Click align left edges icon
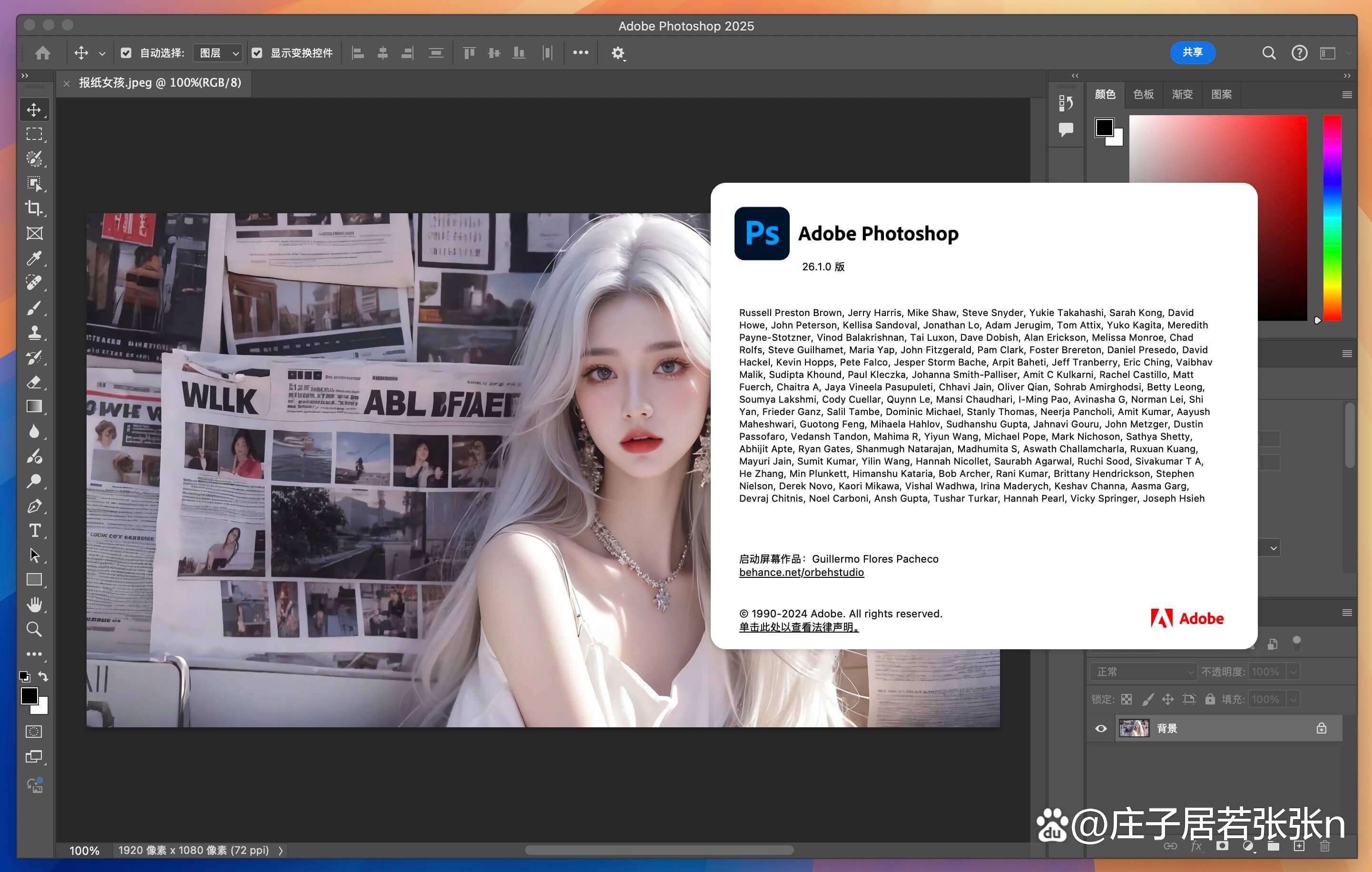This screenshot has width=1372, height=872. click(358, 53)
